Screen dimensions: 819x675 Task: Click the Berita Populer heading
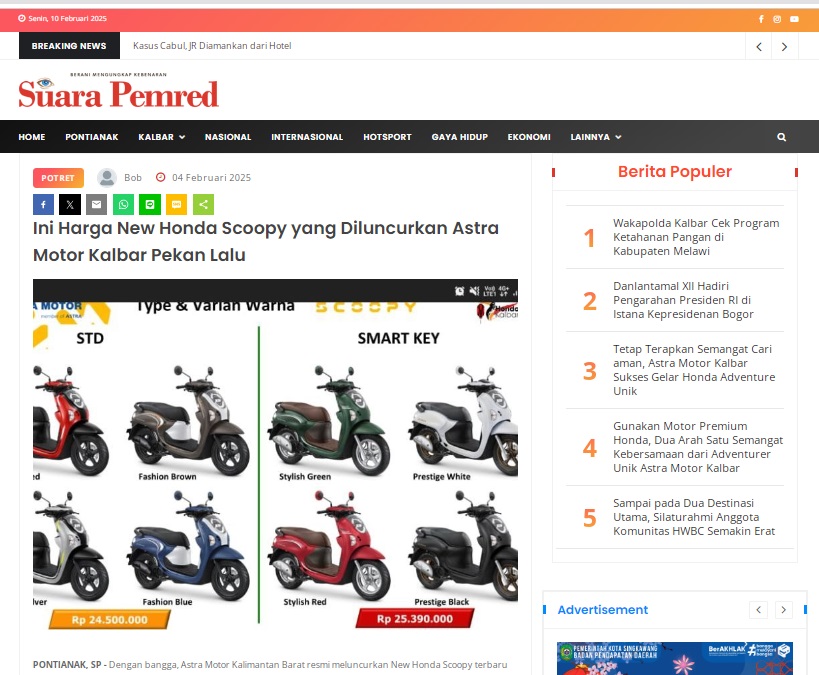[x=674, y=171]
